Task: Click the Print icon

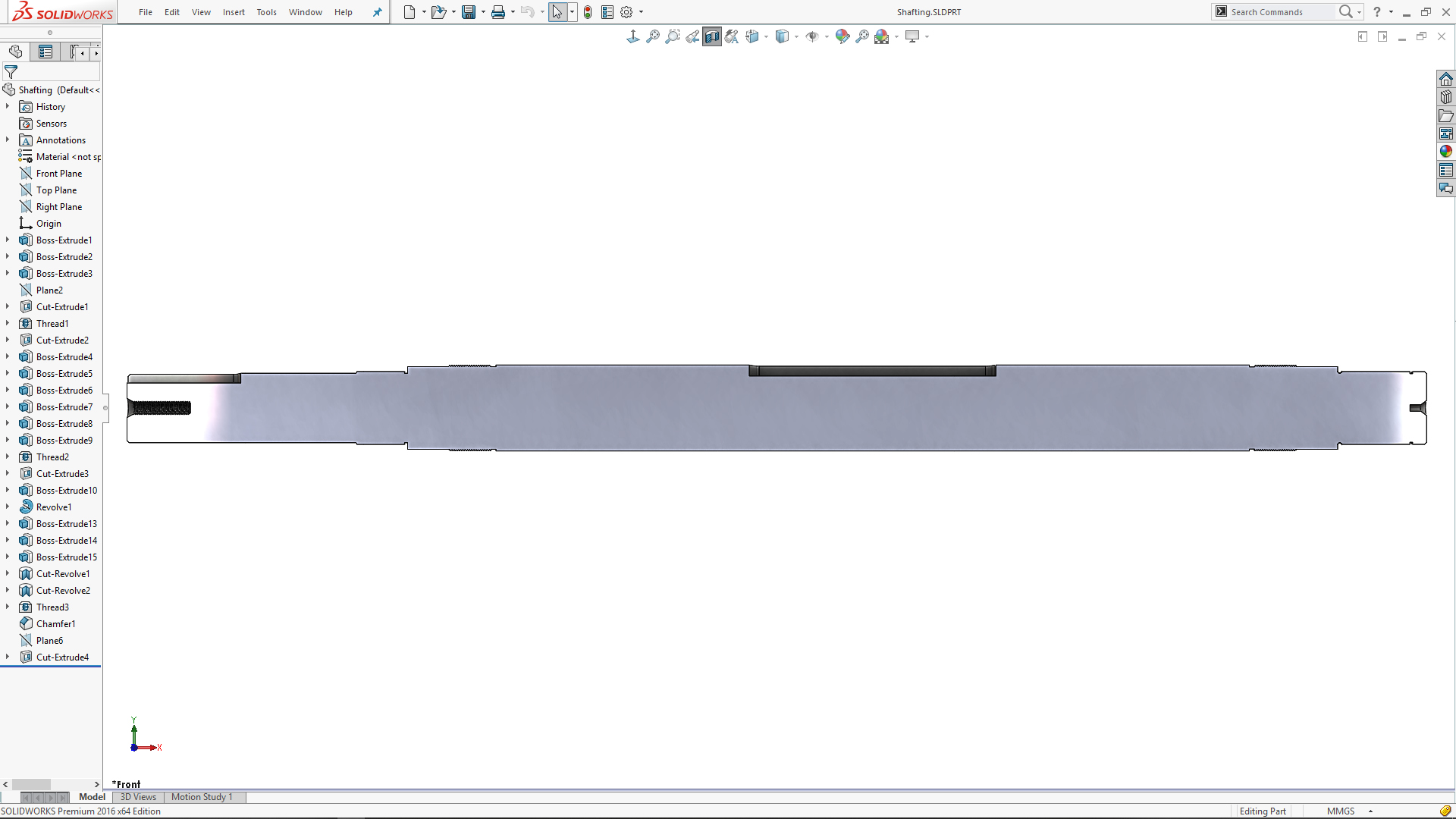Action: [x=498, y=12]
